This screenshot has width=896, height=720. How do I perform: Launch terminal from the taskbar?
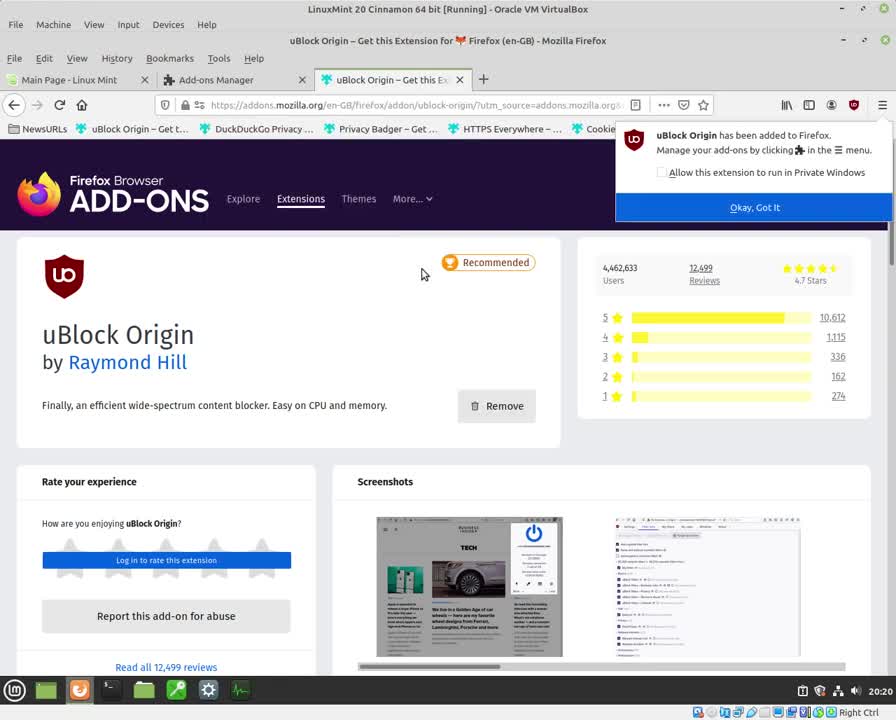(111, 691)
